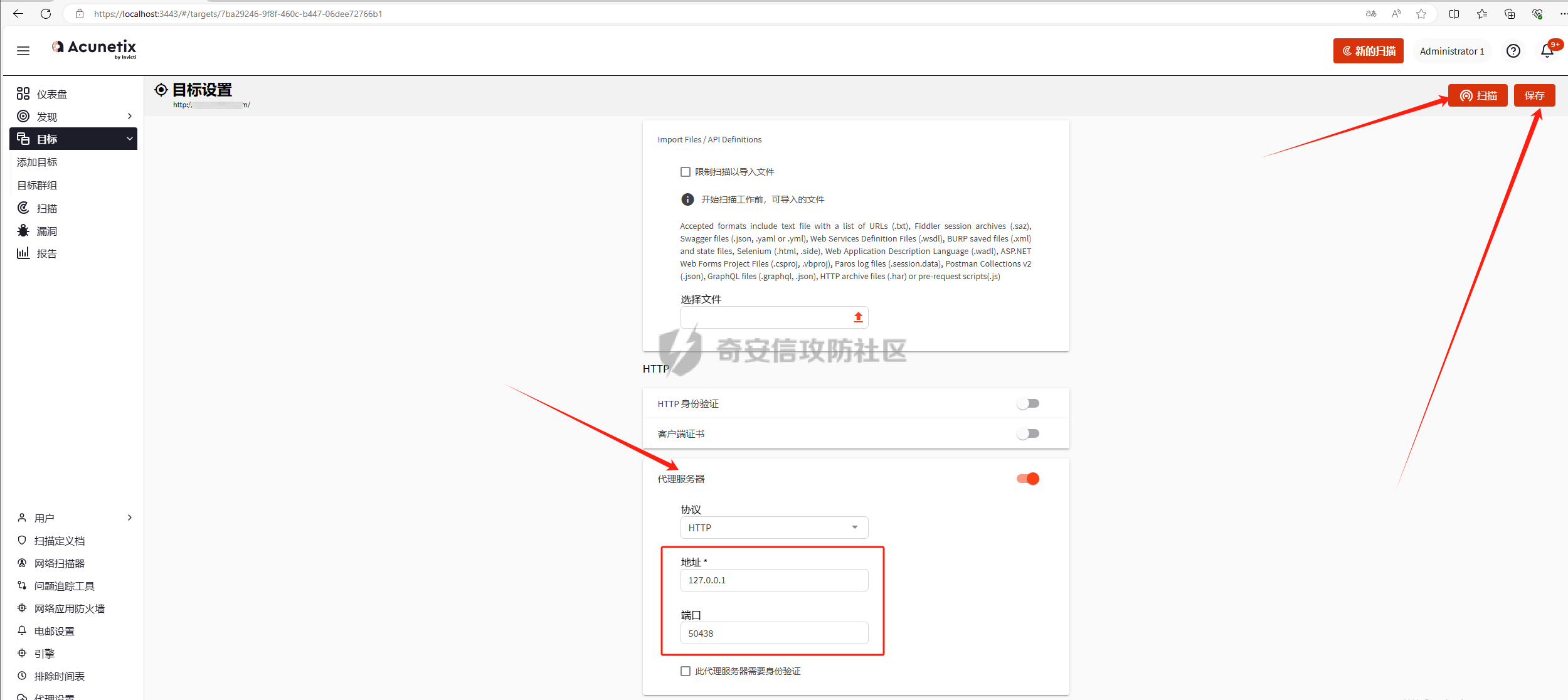1568x700 pixels.
Task: Click the 保存 save button
Action: [1534, 95]
